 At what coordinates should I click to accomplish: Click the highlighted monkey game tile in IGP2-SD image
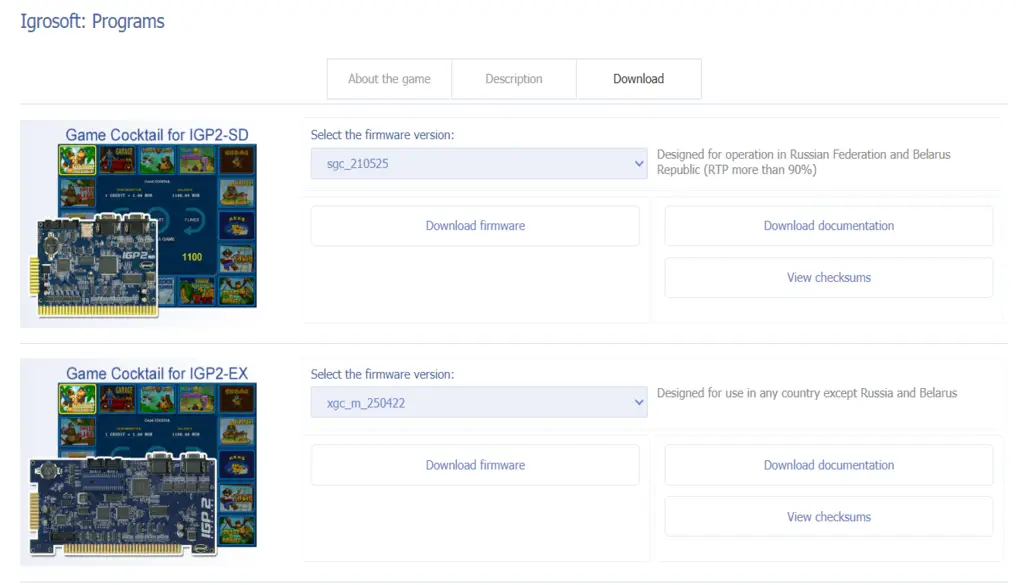click(77, 160)
